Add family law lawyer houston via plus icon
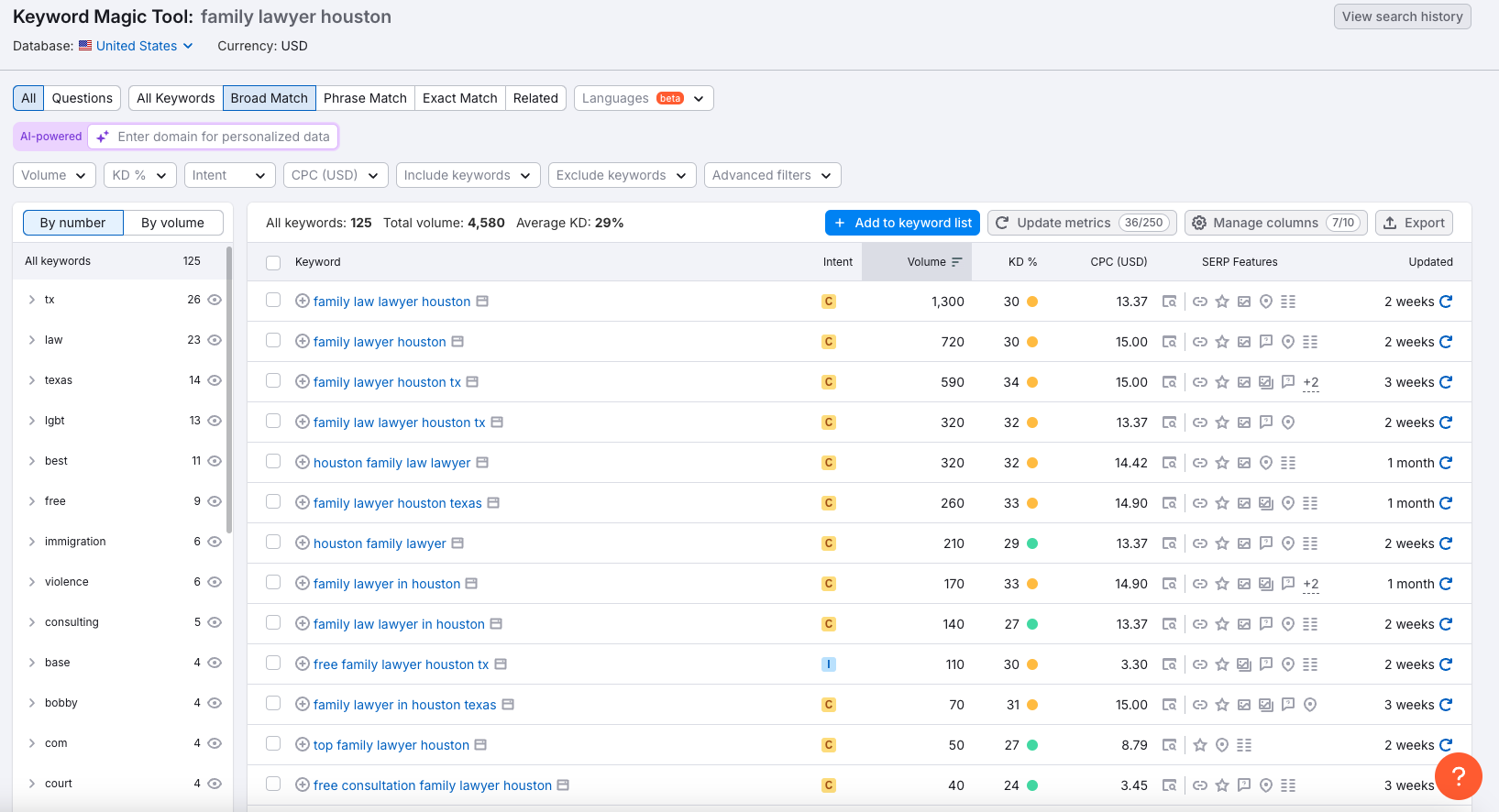Image resolution: width=1499 pixels, height=812 pixels. (x=302, y=302)
